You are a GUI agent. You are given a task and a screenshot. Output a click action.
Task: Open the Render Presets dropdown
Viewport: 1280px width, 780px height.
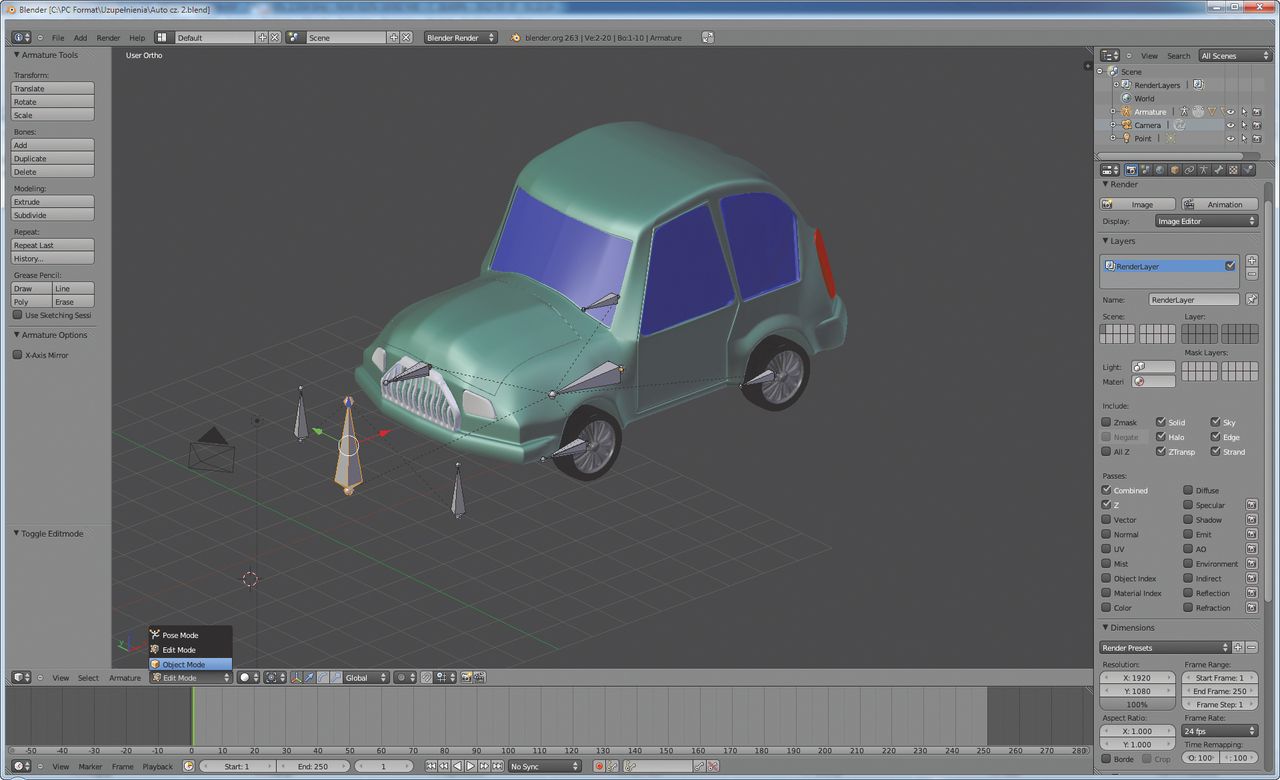coord(1165,648)
